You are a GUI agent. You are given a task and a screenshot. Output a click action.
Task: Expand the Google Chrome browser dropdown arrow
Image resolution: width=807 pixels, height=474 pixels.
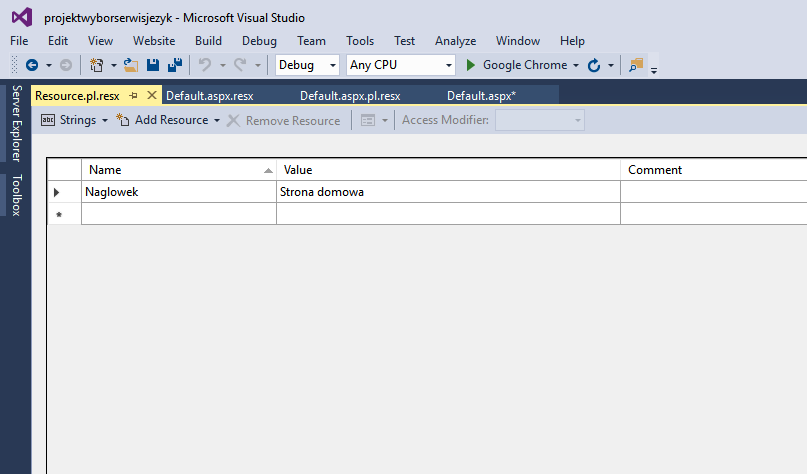click(576, 65)
